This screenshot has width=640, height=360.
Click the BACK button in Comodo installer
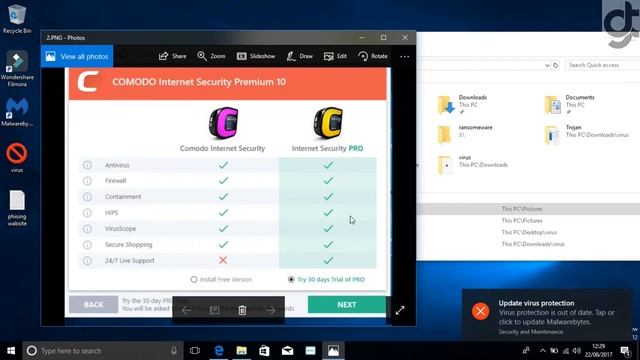93,305
